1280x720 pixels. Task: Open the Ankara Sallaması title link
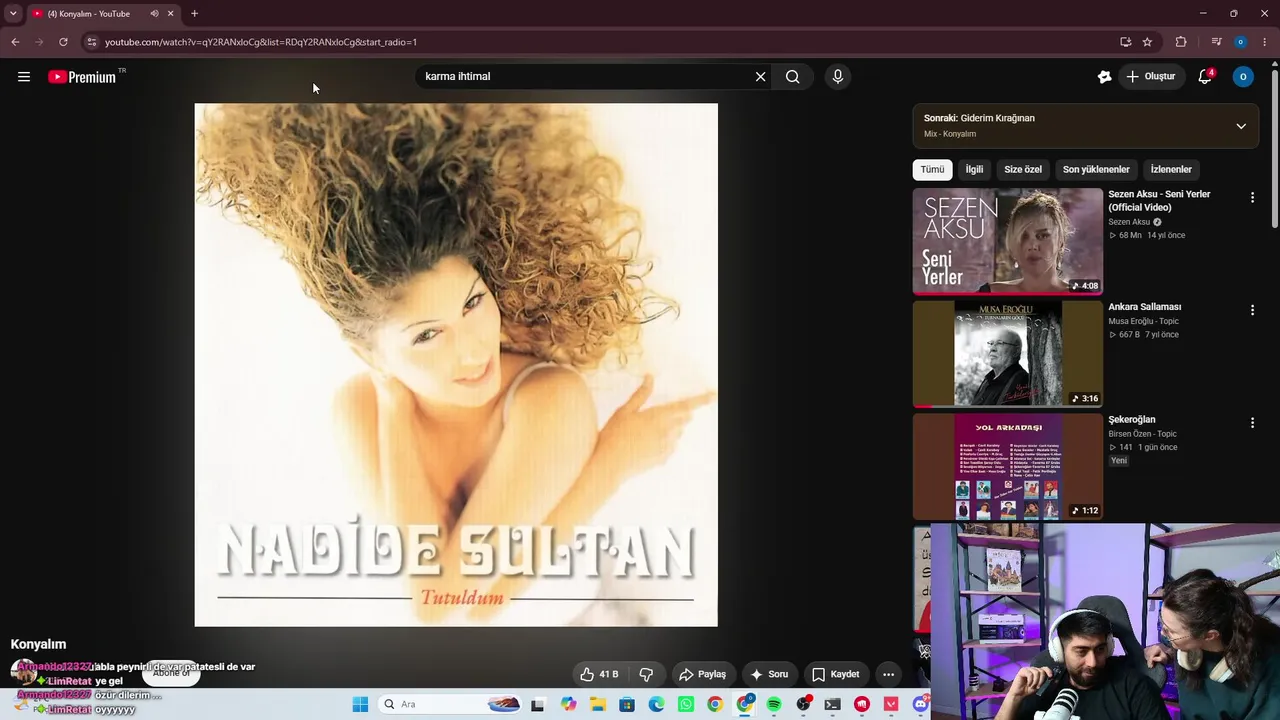[1144, 307]
